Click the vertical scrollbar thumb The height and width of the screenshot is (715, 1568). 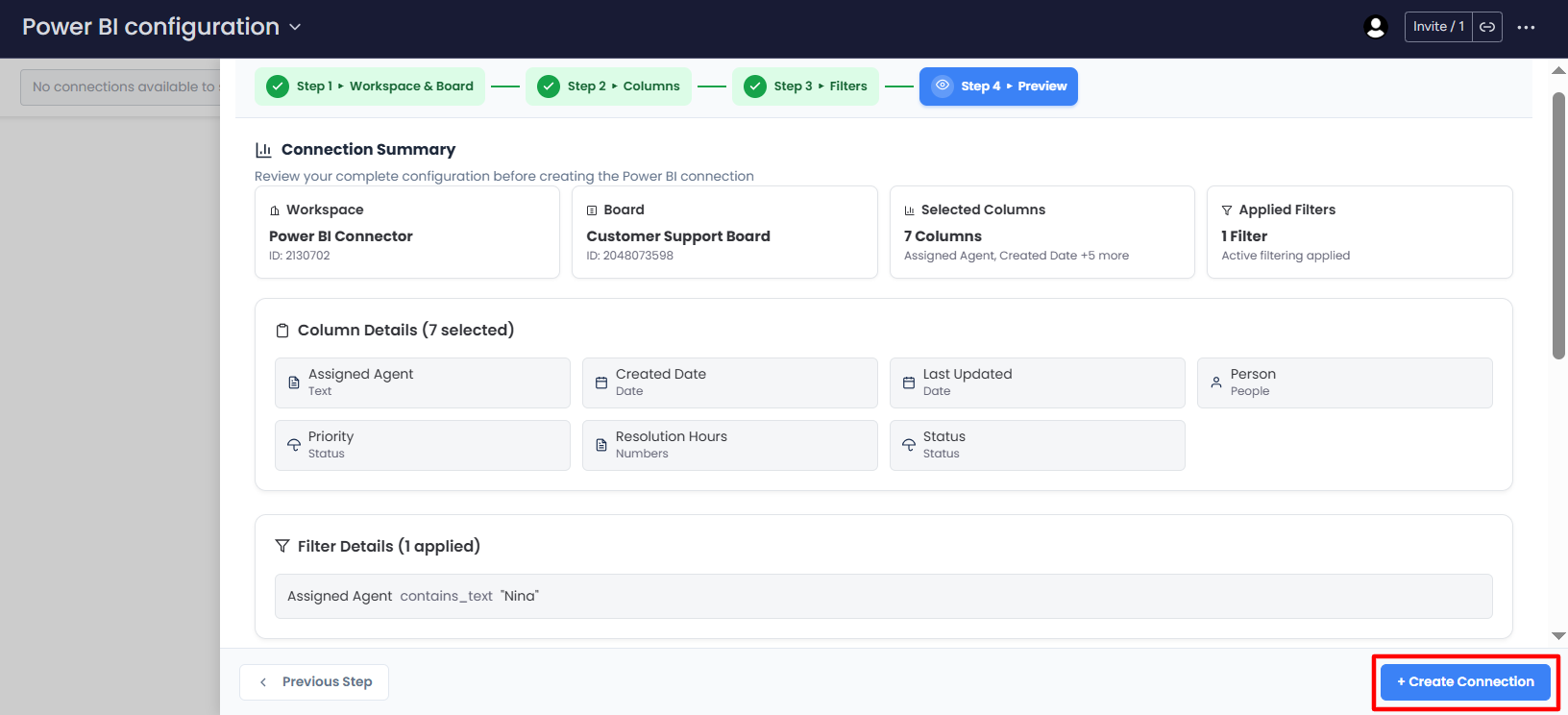(x=1558, y=226)
